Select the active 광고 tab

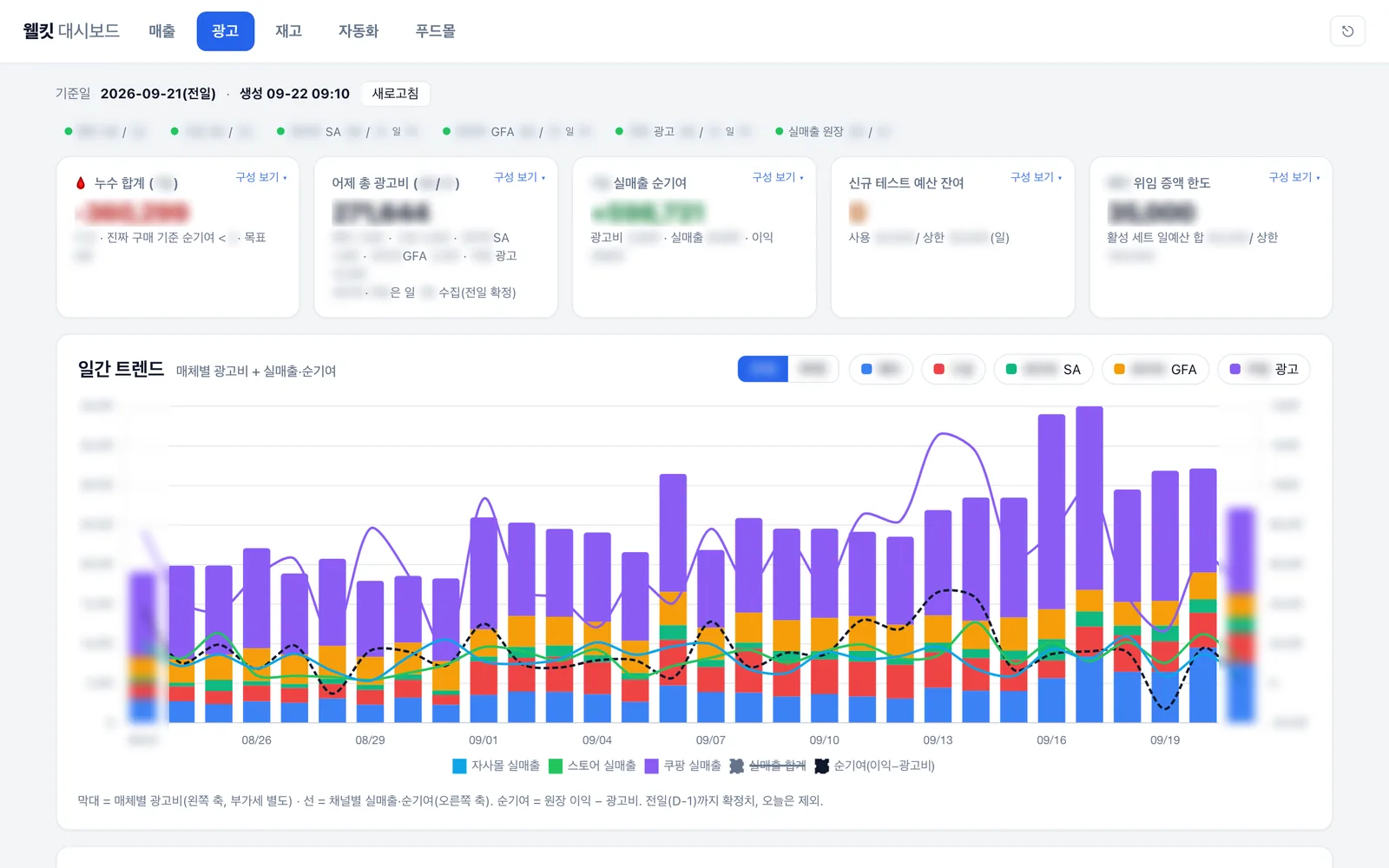click(226, 31)
